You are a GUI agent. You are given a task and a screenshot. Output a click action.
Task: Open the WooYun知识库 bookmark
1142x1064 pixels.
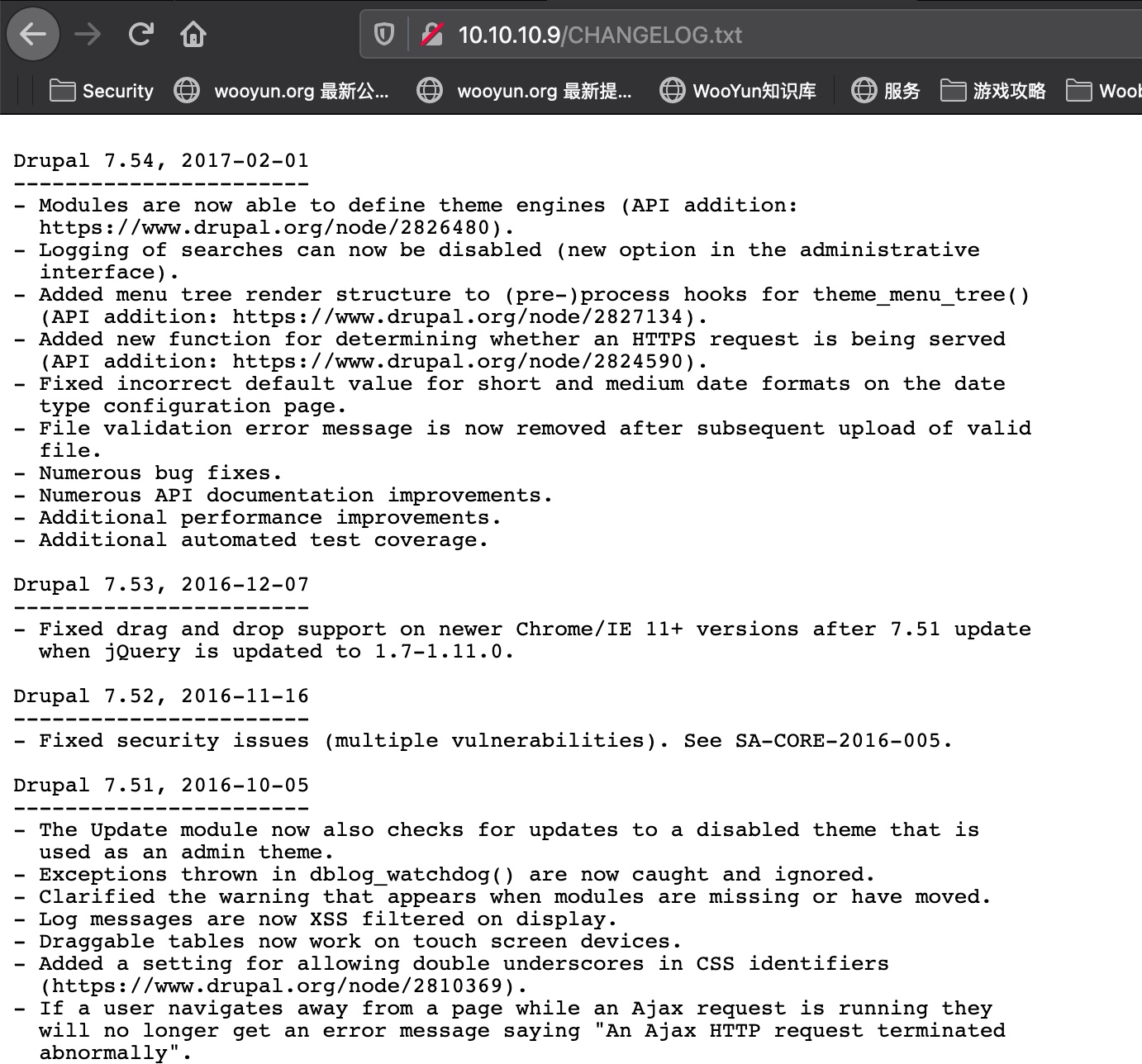738,91
